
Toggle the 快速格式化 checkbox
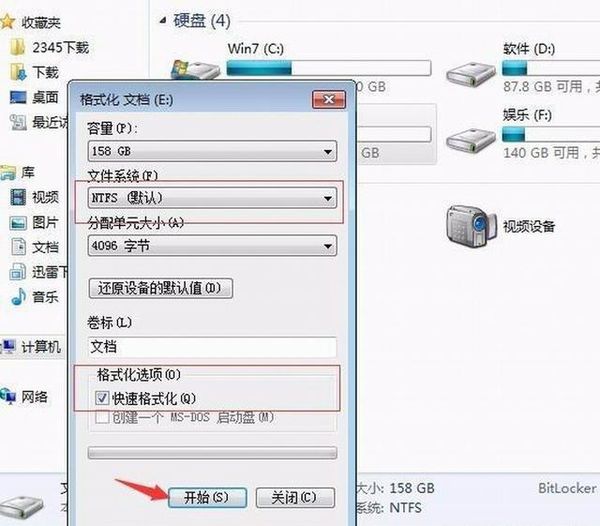pyautogui.click(x=102, y=398)
